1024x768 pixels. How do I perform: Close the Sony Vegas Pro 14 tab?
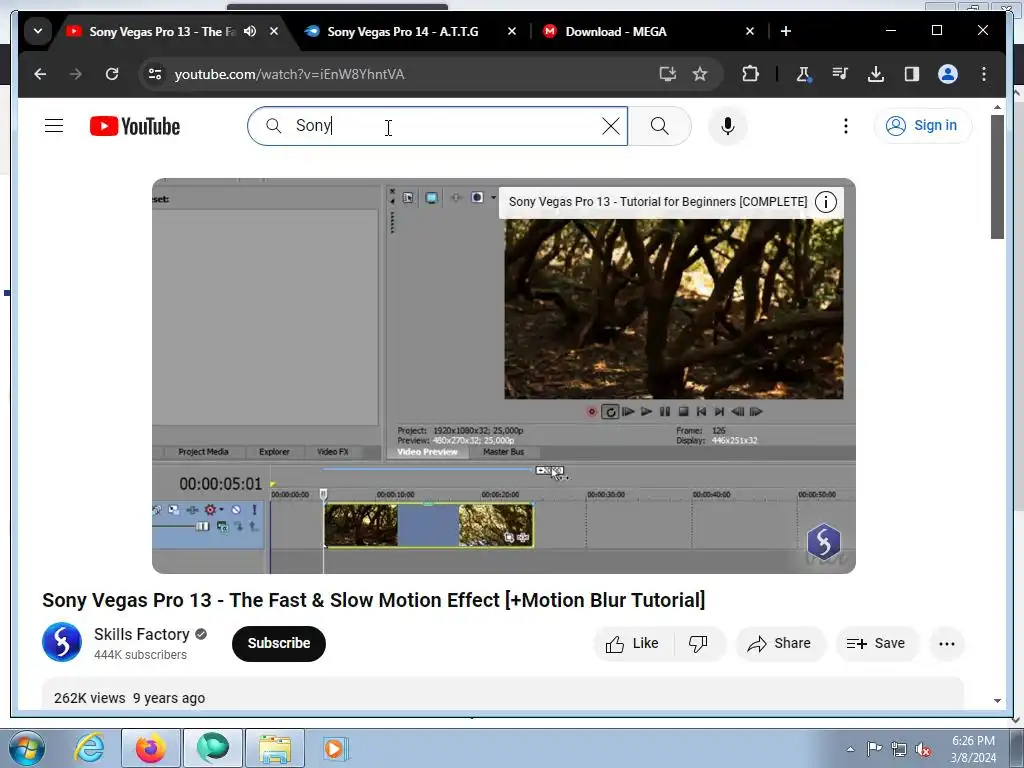[512, 31]
